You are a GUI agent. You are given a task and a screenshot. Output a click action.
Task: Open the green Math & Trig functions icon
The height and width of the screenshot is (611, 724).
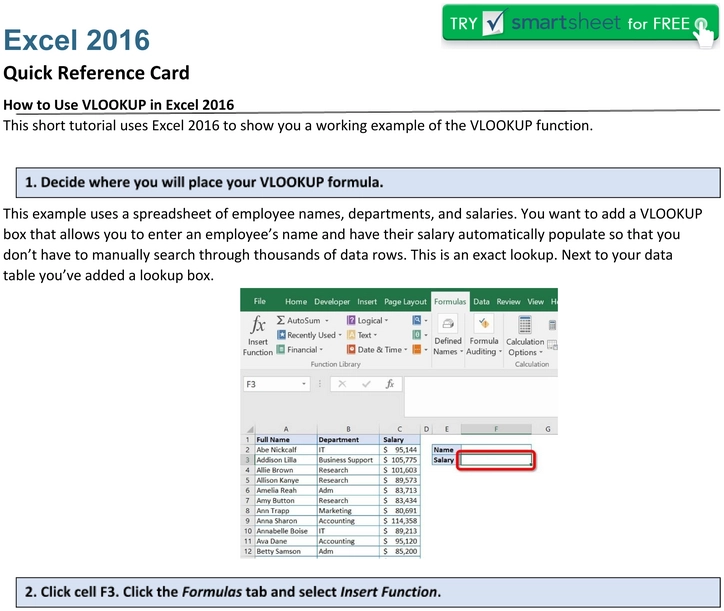[x=417, y=334]
